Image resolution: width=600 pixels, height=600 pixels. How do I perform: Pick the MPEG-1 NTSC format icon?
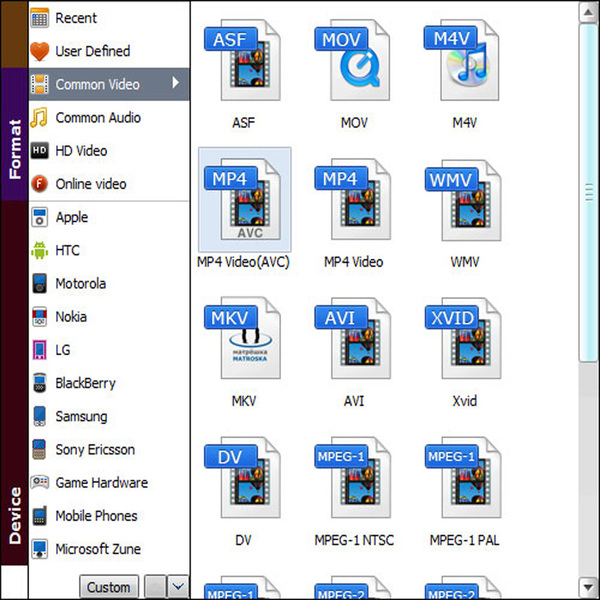pyautogui.click(x=353, y=478)
